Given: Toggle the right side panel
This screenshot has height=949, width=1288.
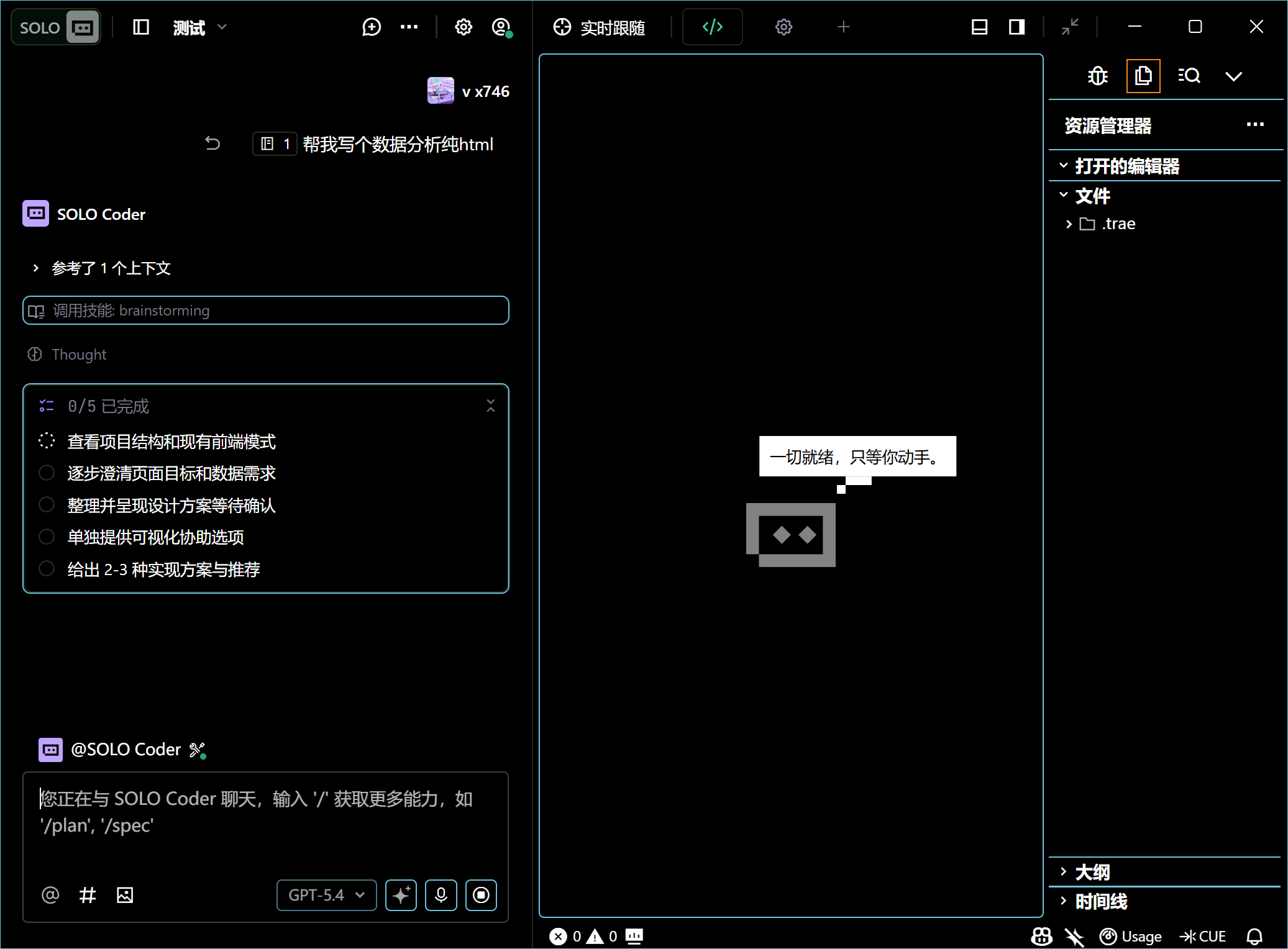Looking at the screenshot, I should [x=1016, y=27].
